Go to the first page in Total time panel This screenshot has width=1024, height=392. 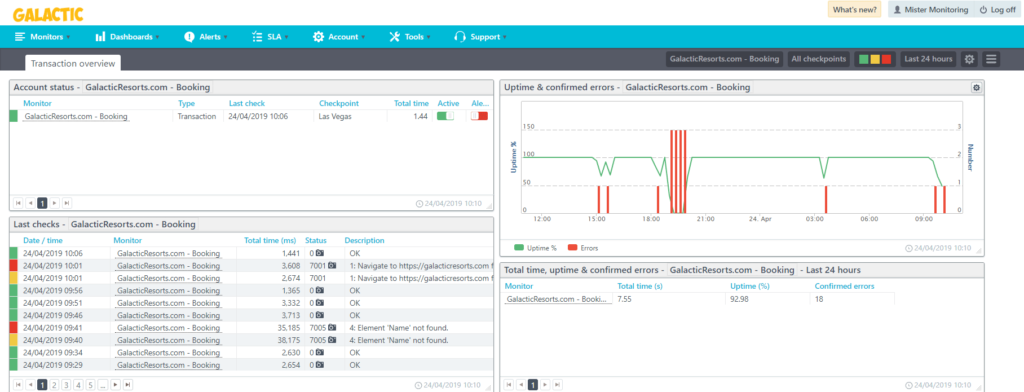coord(509,385)
